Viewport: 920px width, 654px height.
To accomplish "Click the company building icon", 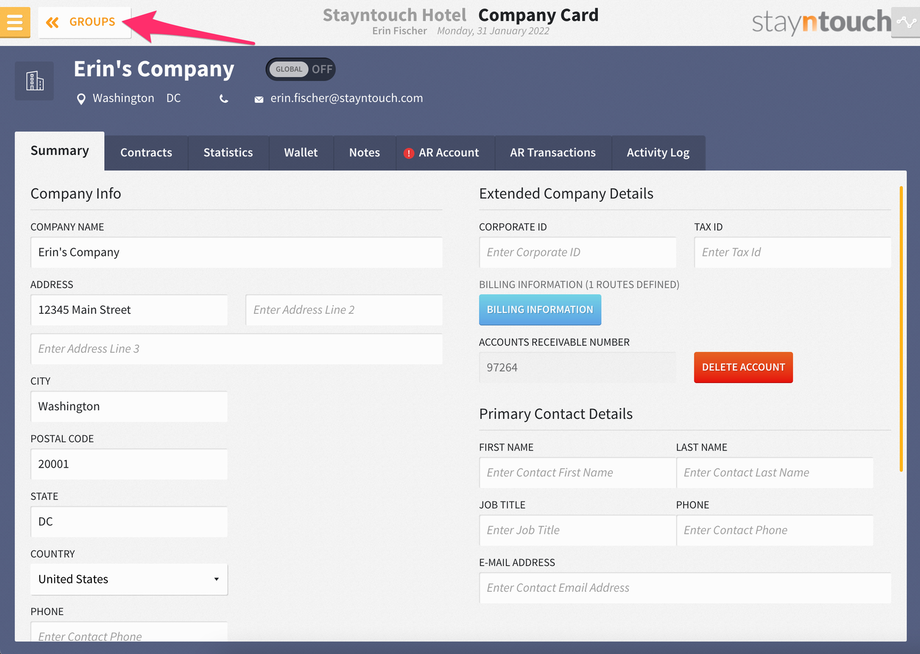I will pyautogui.click(x=34, y=80).
